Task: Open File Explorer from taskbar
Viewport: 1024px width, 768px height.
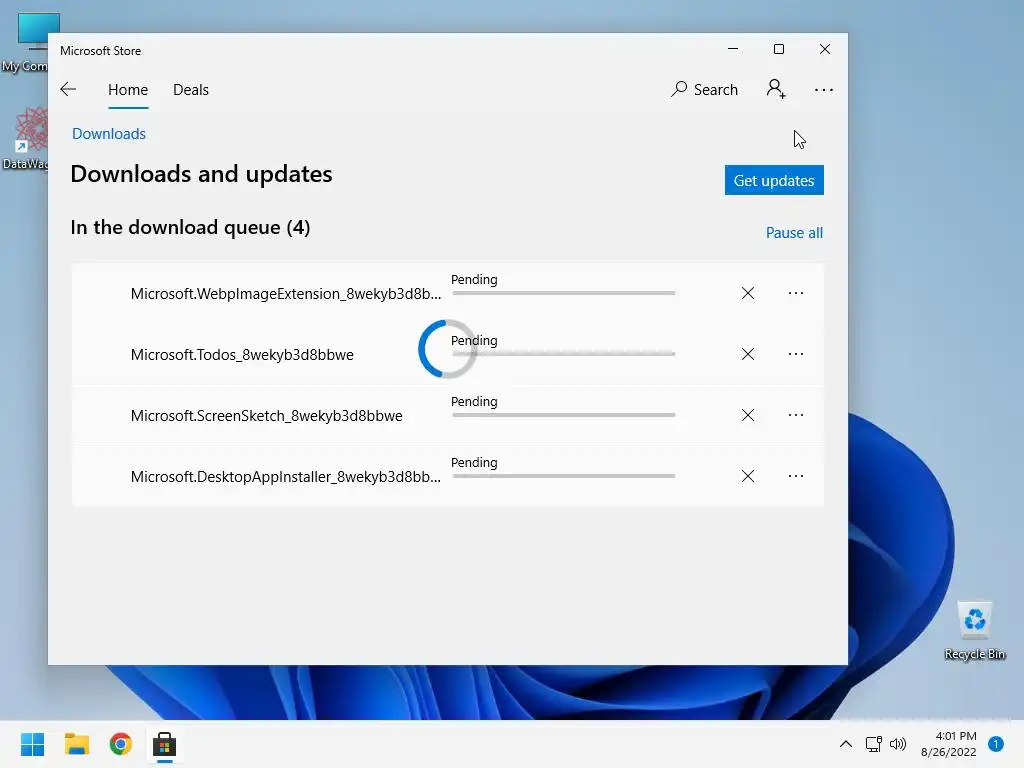Action: tap(77, 744)
